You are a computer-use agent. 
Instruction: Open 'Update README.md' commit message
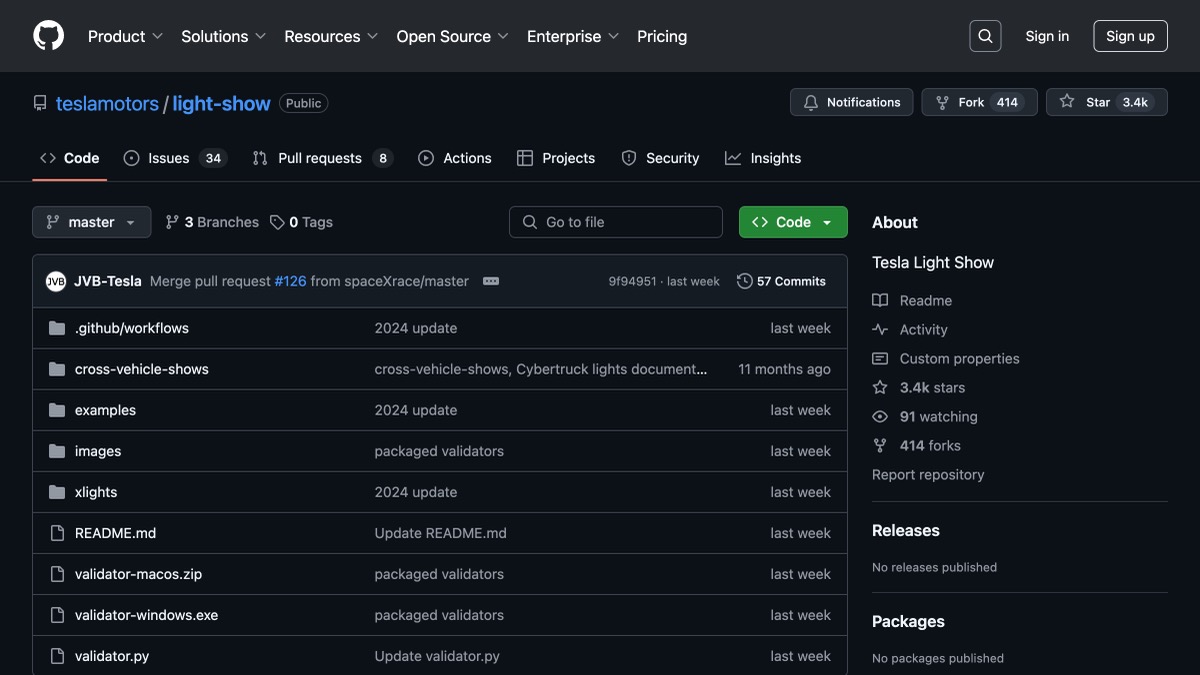pos(440,533)
